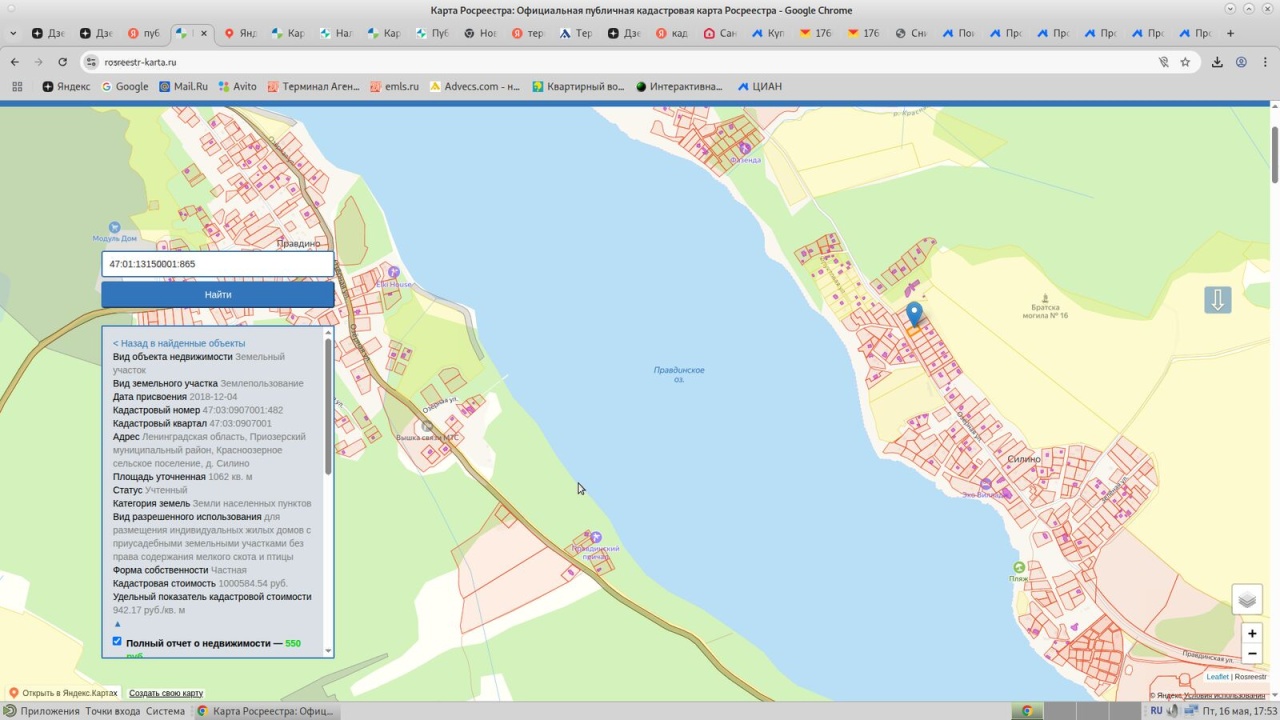This screenshot has width=1280, height=720.
Task: Close the active rosreestr tab
Action: tap(204, 33)
